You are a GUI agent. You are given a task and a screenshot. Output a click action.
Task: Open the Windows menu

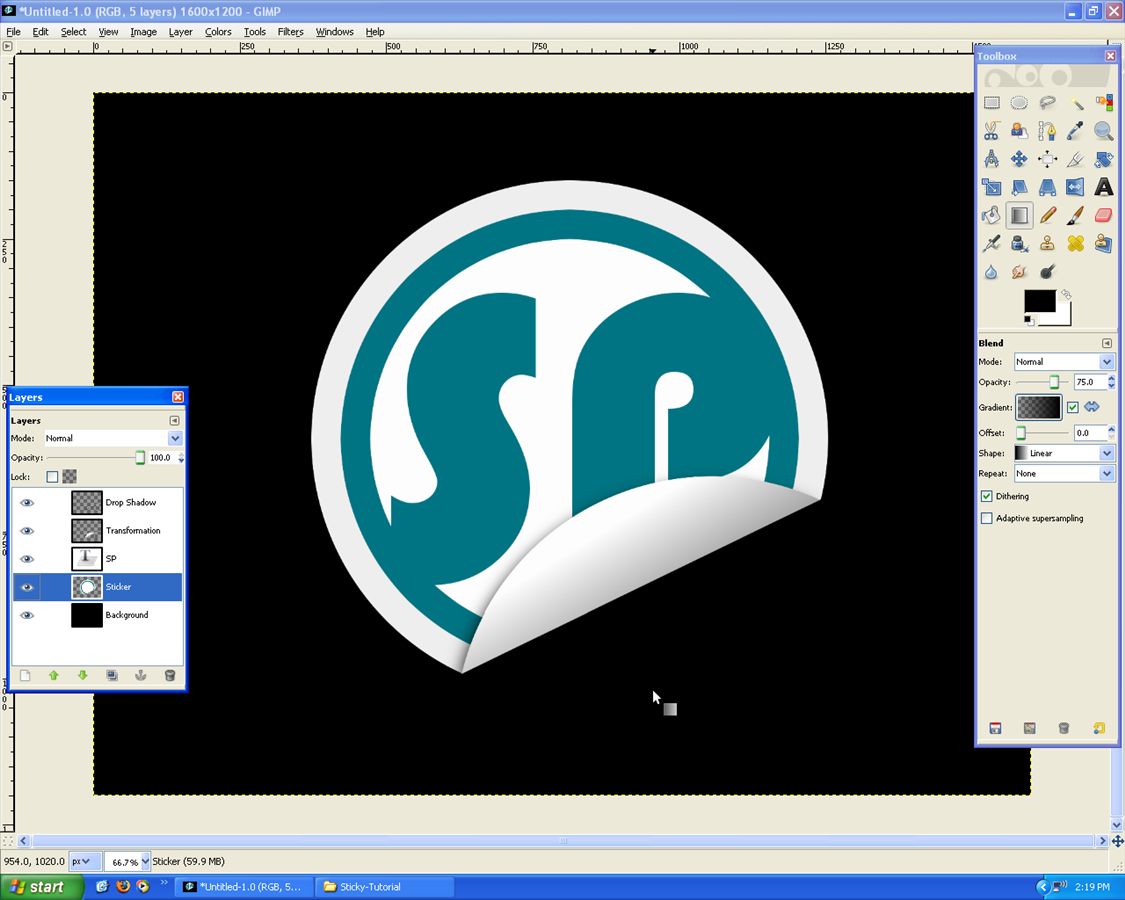coord(334,32)
